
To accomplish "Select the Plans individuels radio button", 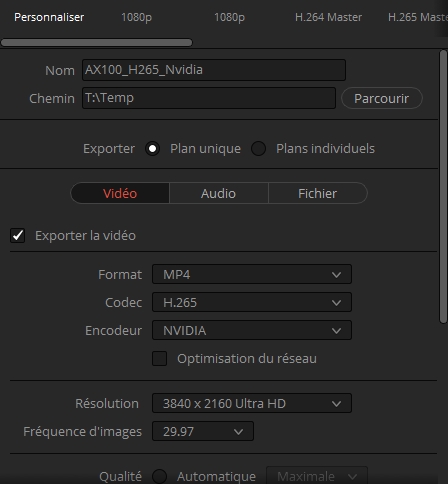I will tap(258, 149).
